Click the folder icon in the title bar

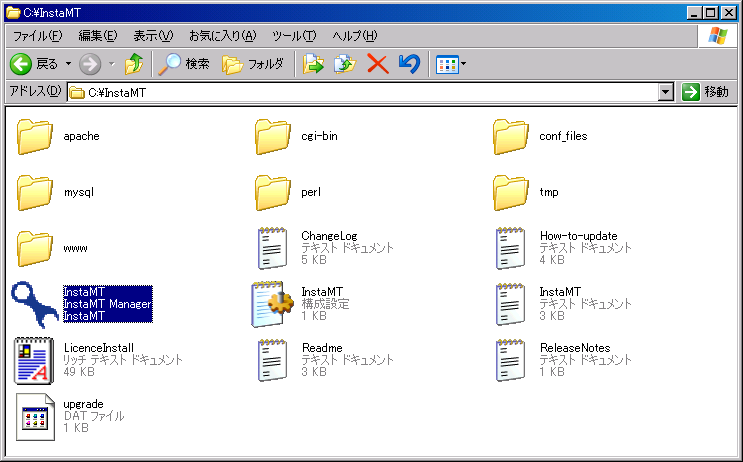(13, 12)
